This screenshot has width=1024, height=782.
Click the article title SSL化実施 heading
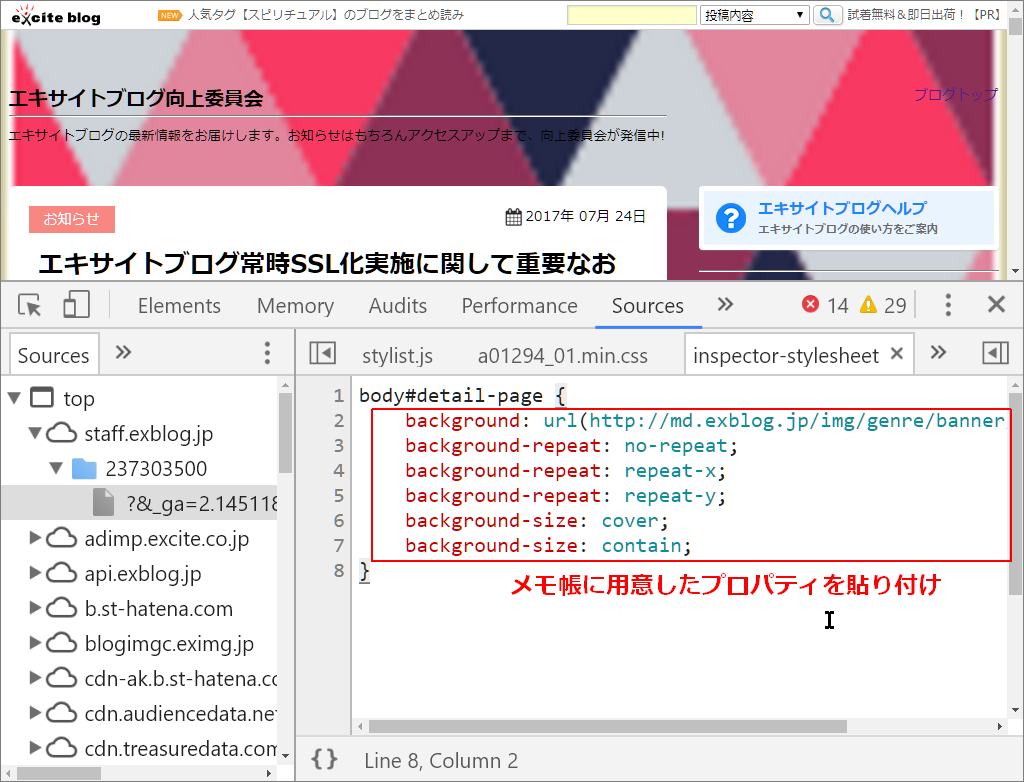327,263
